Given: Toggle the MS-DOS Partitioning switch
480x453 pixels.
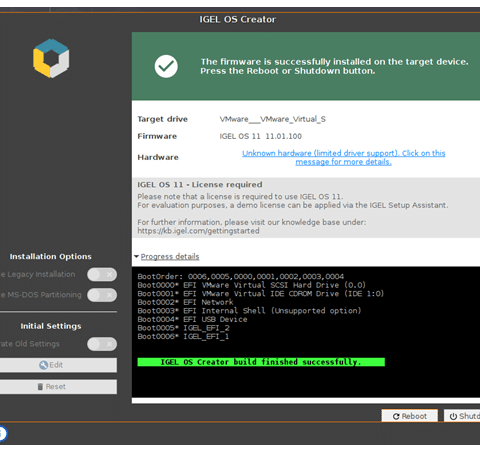Looking at the screenshot, I should click(x=102, y=295).
